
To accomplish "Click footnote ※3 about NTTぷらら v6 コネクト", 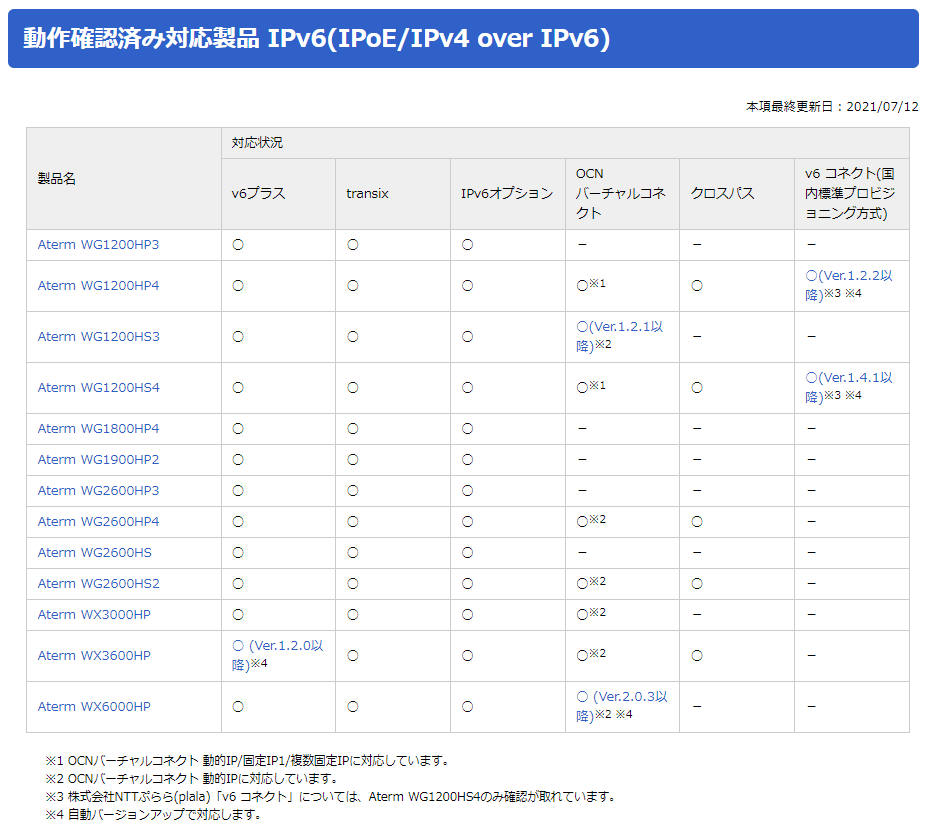I will [x=331, y=797].
